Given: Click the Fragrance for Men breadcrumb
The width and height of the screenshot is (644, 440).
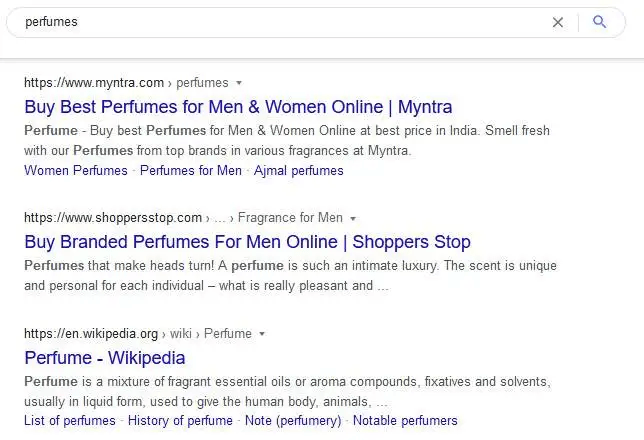Looking at the screenshot, I should point(290,218).
